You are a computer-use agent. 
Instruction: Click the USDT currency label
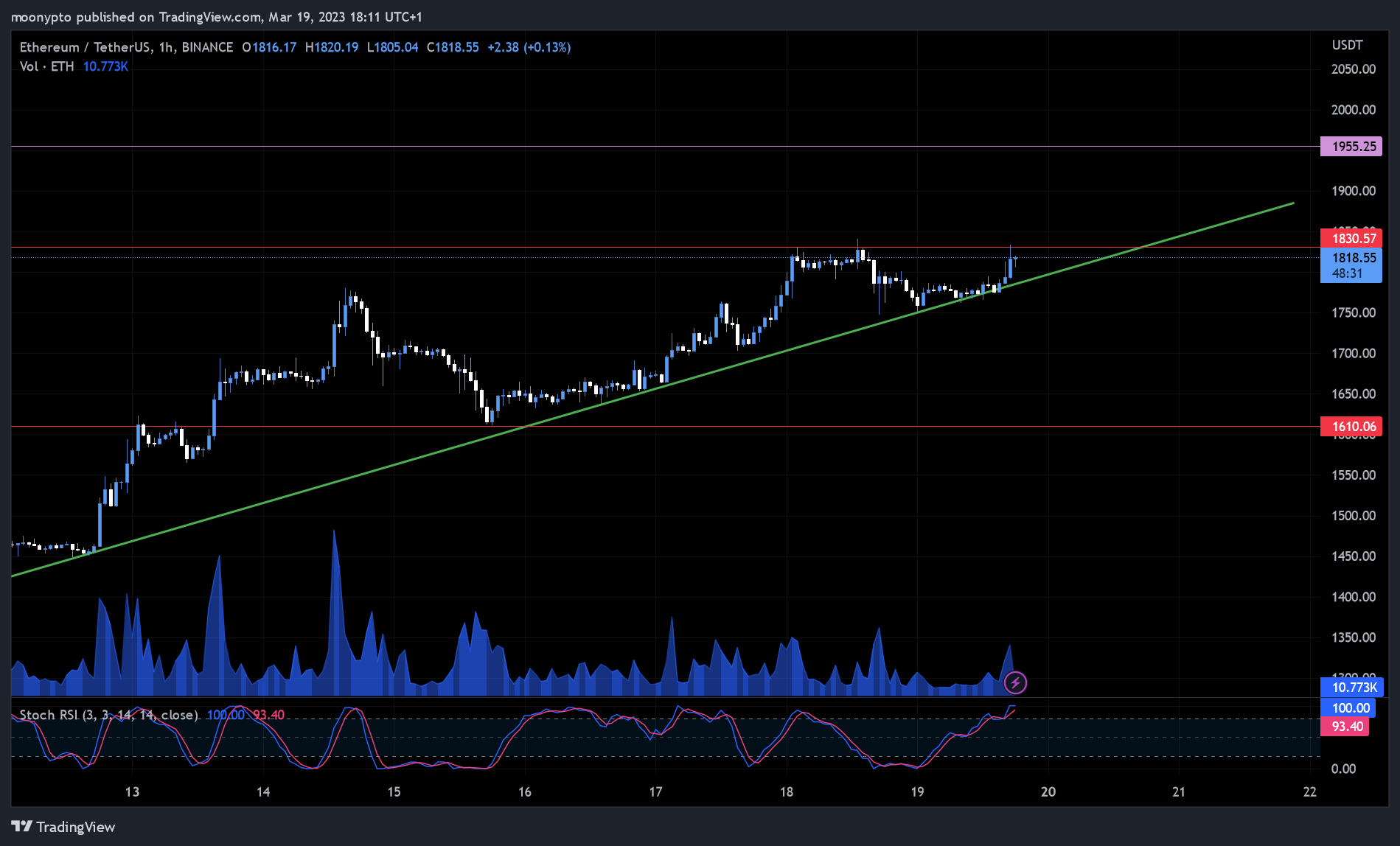tap(1347, 45)
